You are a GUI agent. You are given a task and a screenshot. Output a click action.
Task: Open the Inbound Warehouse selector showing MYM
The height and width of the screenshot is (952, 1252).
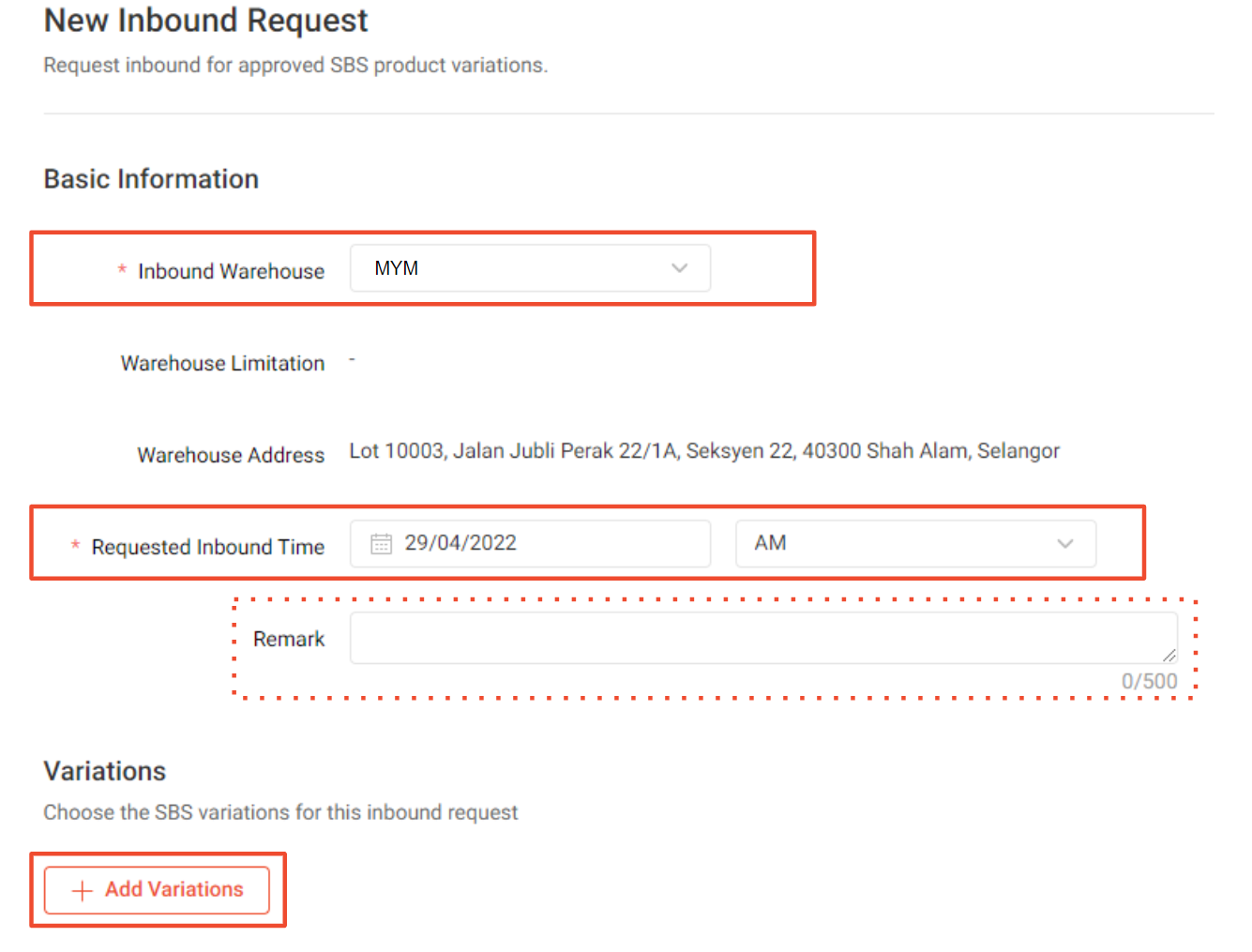(x=530, y=268)
